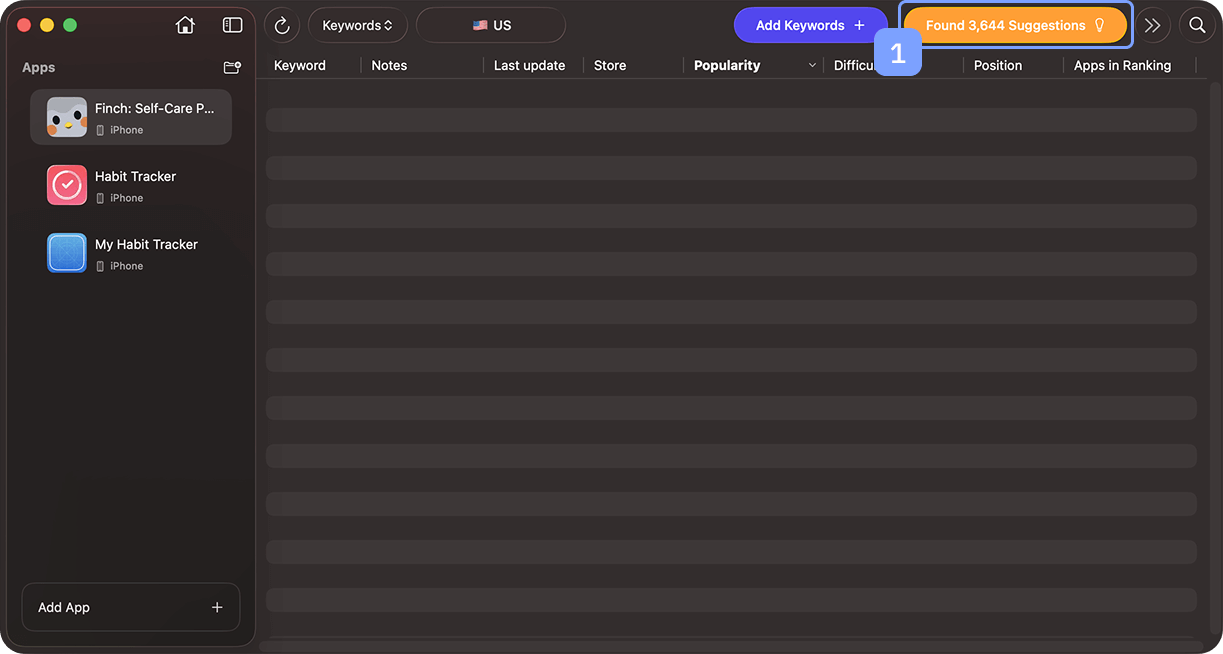Click the Apps in Ranking column header
The width and height of the screenshot is (1223, 654).
point(1122,65)
